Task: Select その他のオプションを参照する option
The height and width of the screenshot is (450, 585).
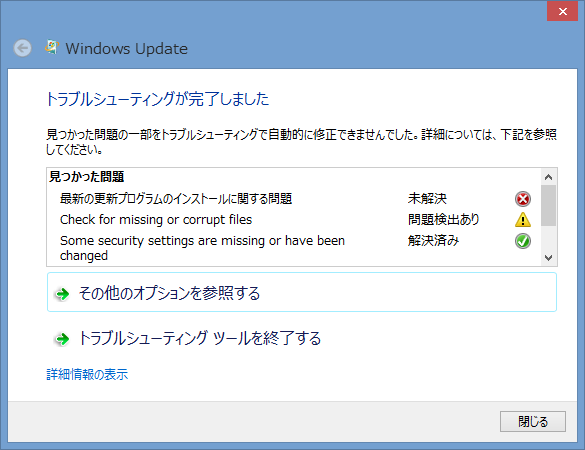Action: (x=302, y=292)
